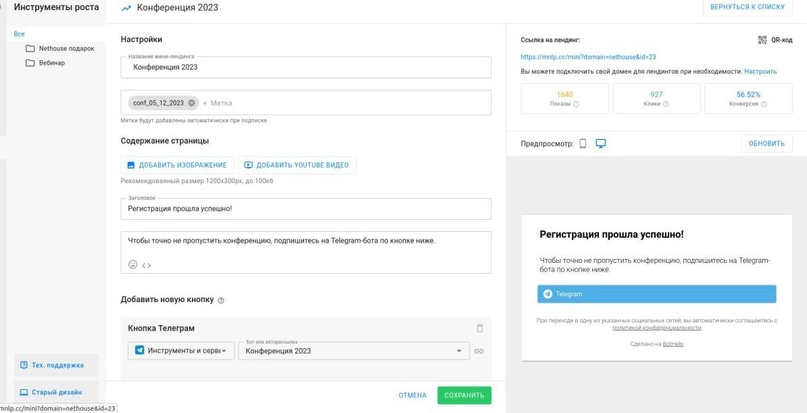Open the Инструменты и сервисы messenger dropdown
Screen dimensions: 807x413
181,351
